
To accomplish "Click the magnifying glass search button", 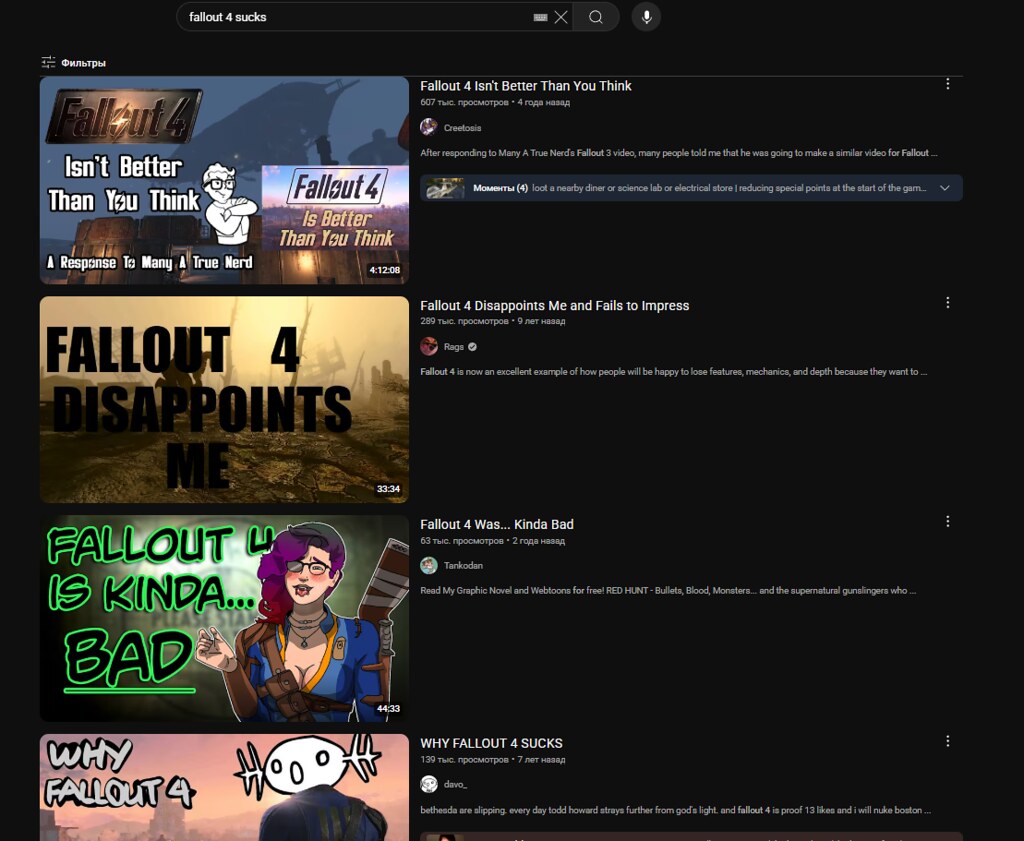I will click(x=596, y=17).
